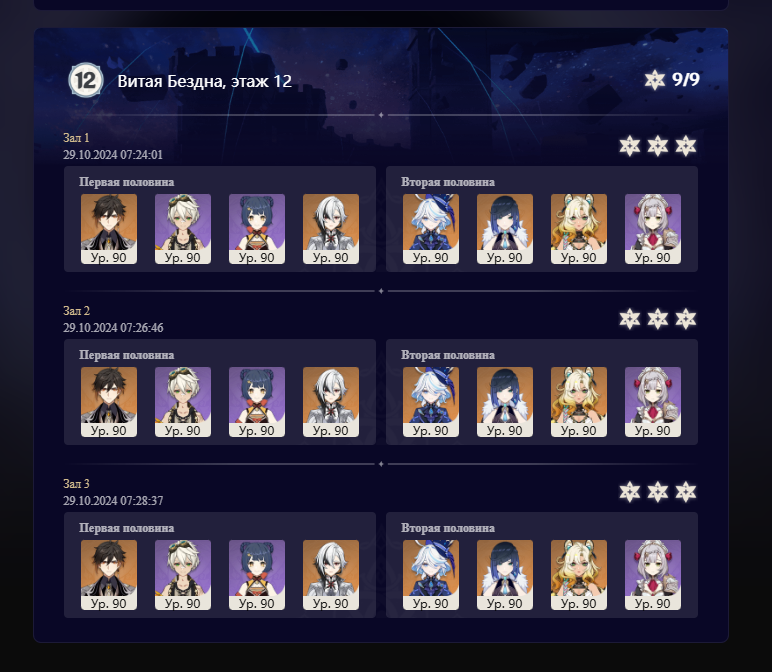Click last star icon of Зал 2
The image size is (772, 672).
pyautogui.click(x=686, y=319)
